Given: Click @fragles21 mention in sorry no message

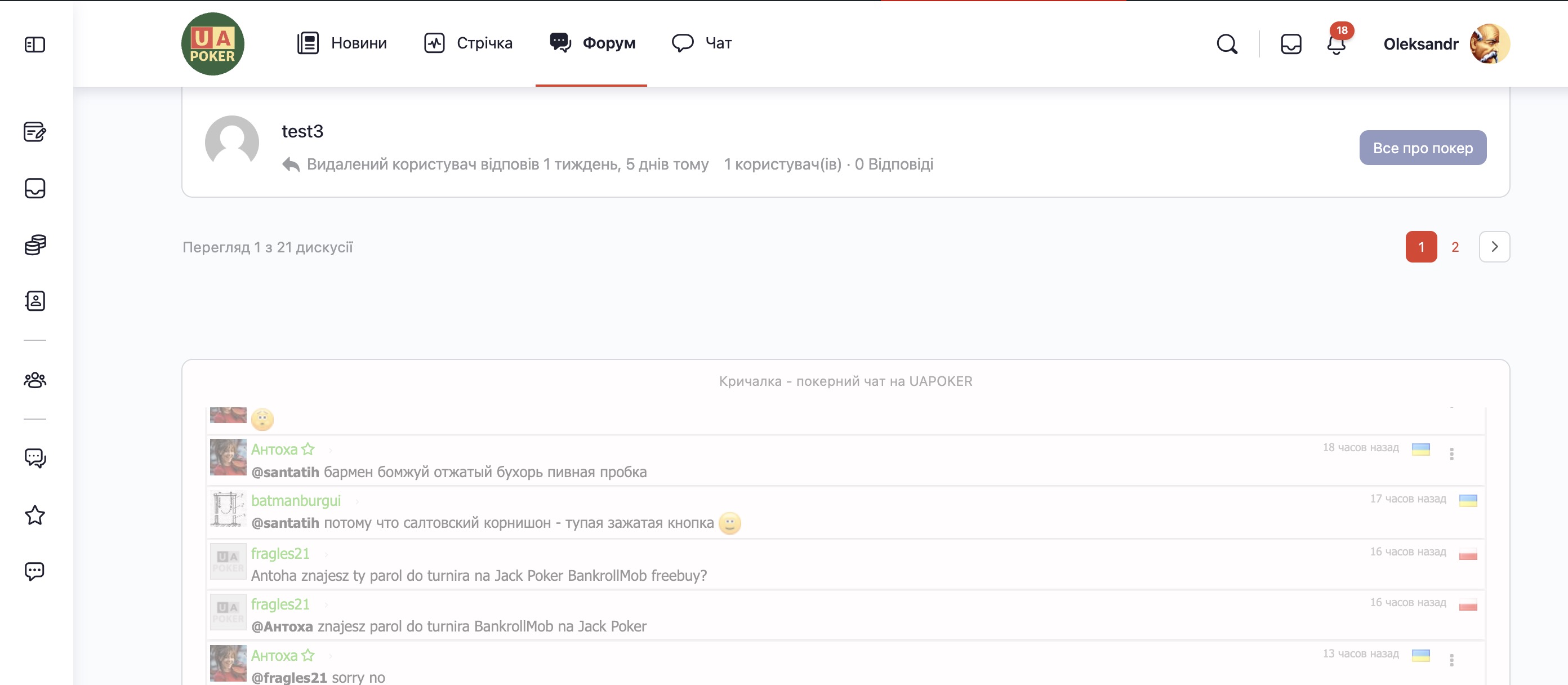Looking at the screenshot, I should pyautogui.click(x=289, y=677).
